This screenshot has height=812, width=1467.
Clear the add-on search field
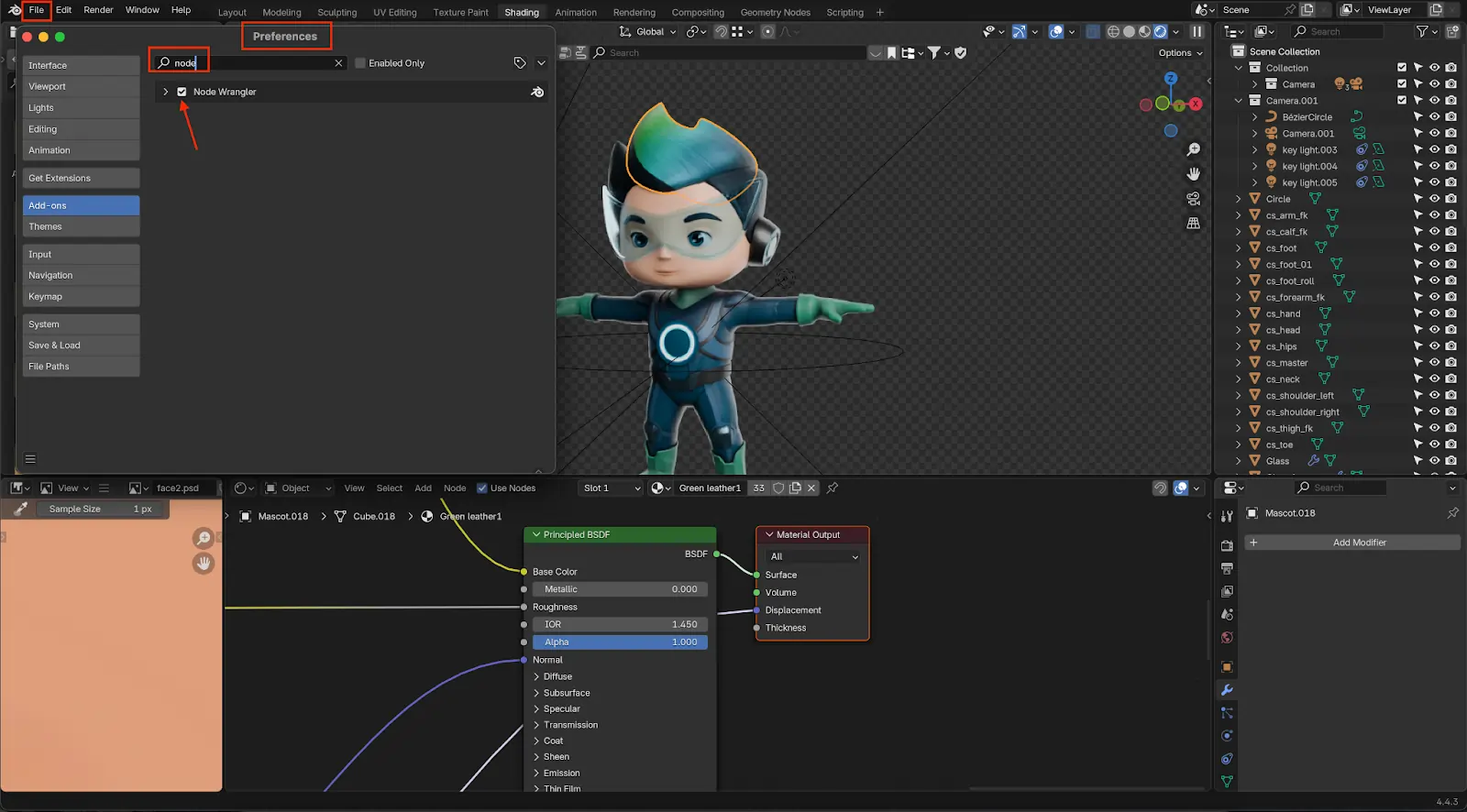(338, 63)
